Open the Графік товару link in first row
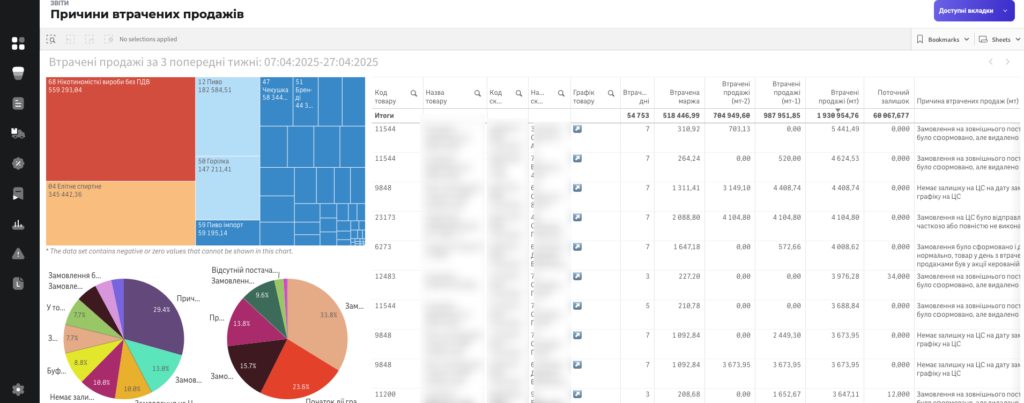The height and width of the screenshot is (403, 1024). coord(577,129)
